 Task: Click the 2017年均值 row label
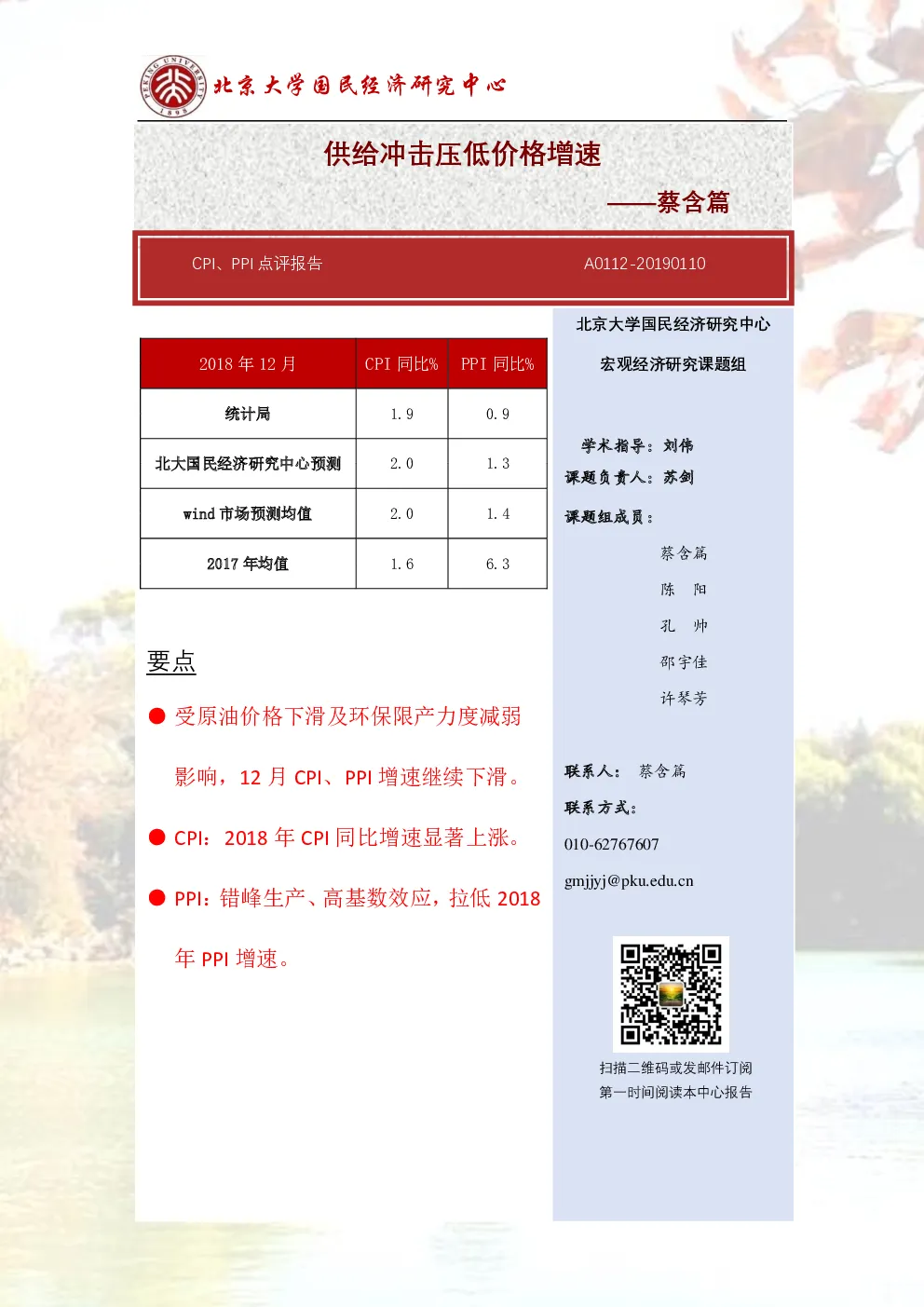(248, 564)
